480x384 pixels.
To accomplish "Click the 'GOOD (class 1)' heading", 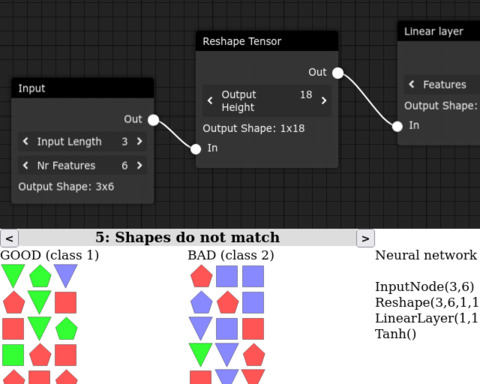I will click(50, 255).
